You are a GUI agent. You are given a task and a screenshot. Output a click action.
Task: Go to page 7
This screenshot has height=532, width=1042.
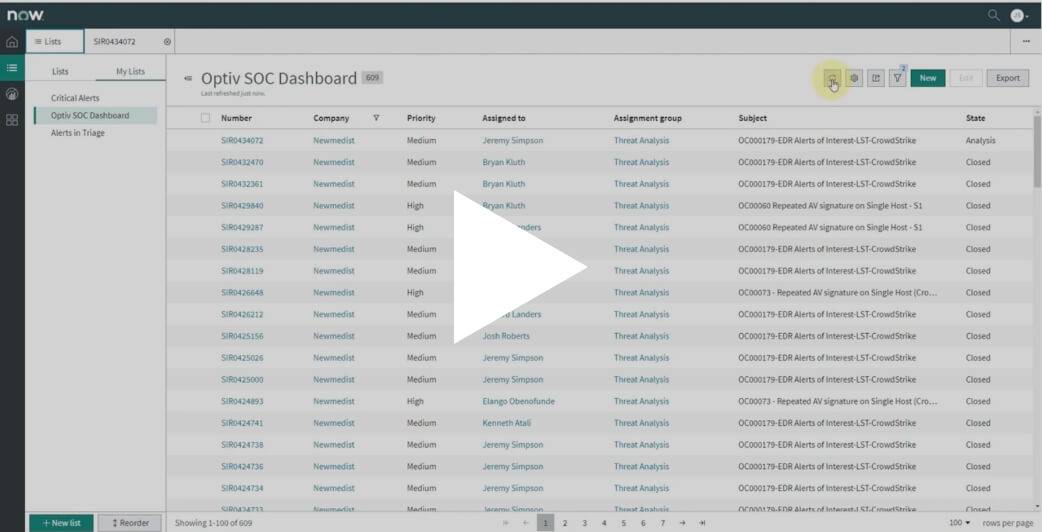click(x=662, y=523)
